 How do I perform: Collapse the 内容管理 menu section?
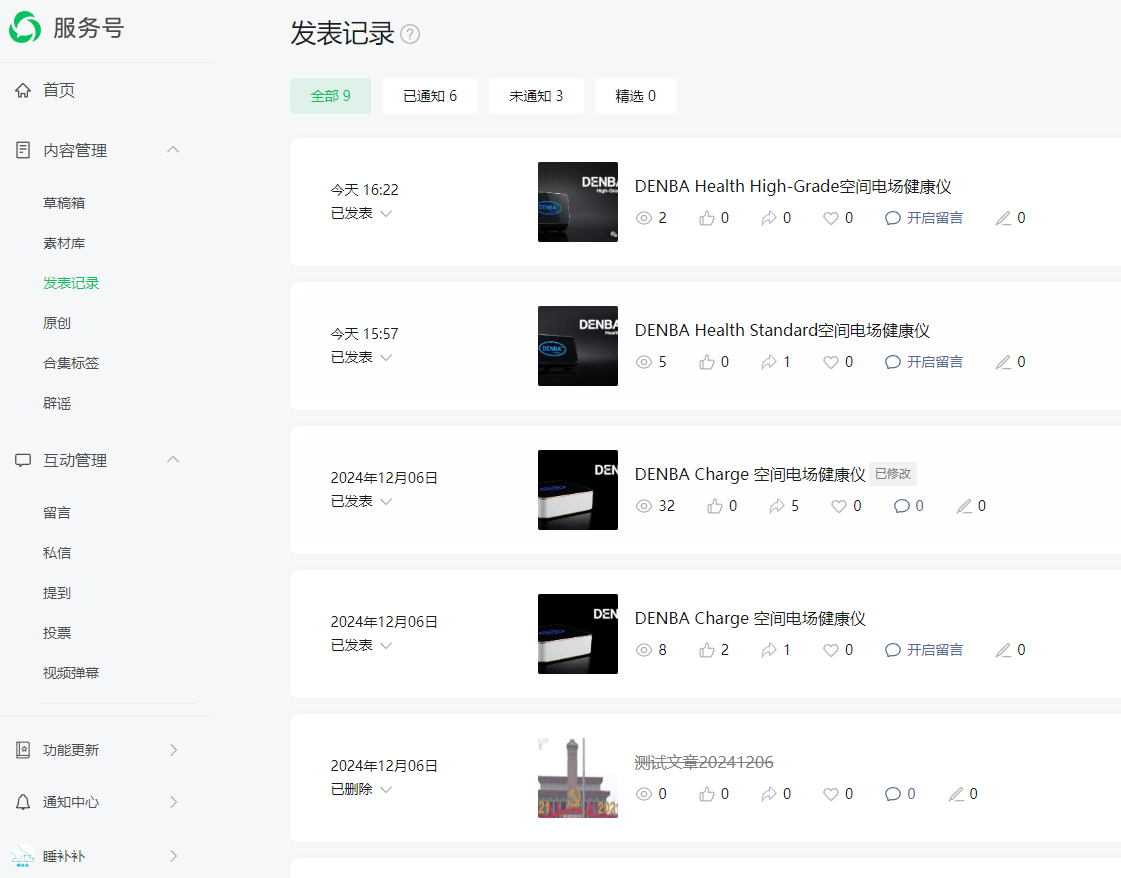pos(173,150)
